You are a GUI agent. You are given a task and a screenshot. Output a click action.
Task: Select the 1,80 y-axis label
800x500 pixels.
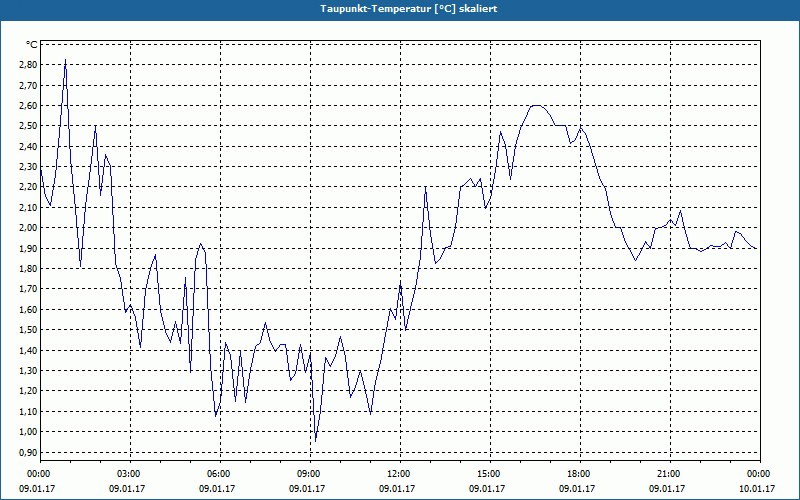pos(29,269)
